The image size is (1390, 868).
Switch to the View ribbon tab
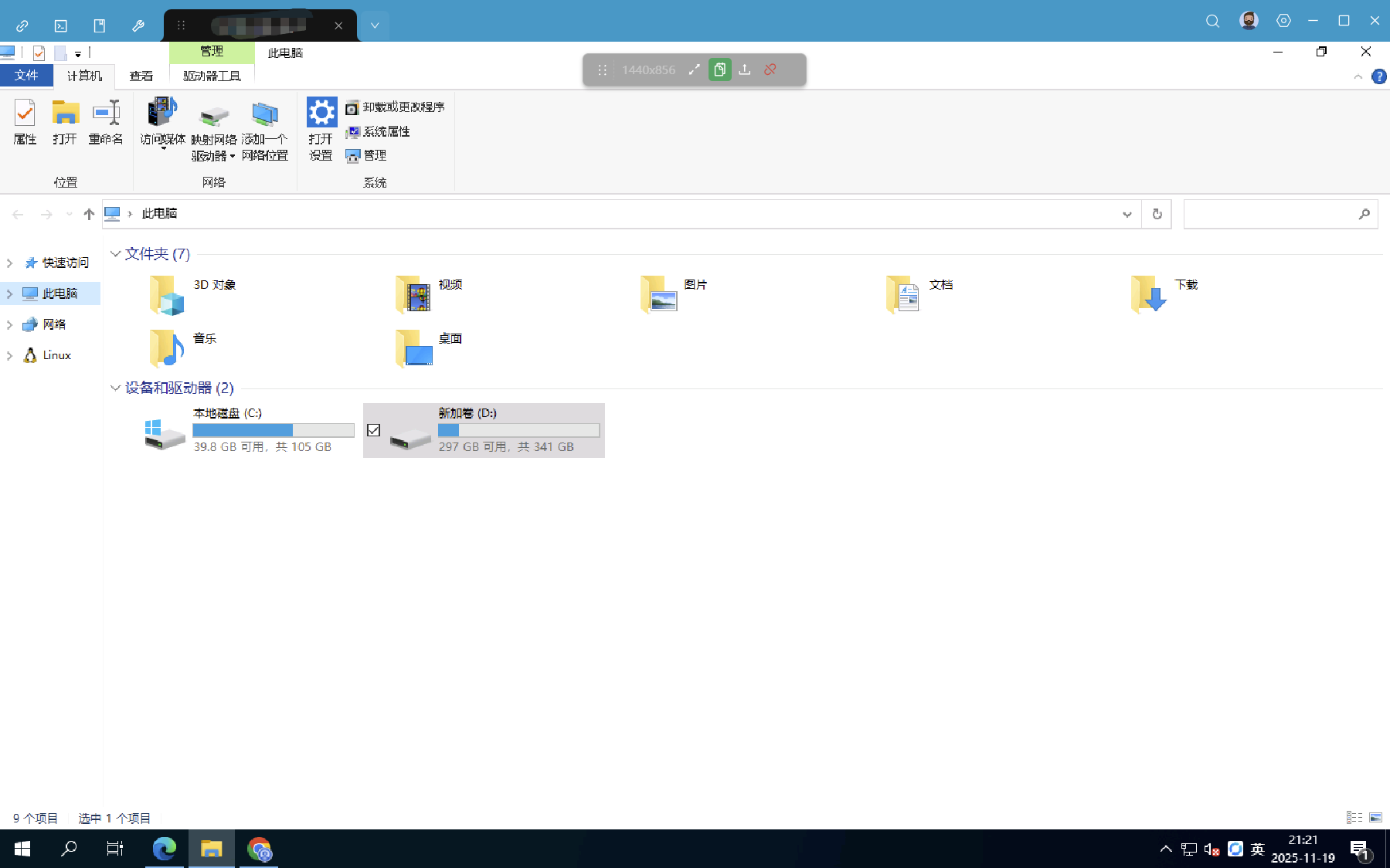tap(141, 76)
